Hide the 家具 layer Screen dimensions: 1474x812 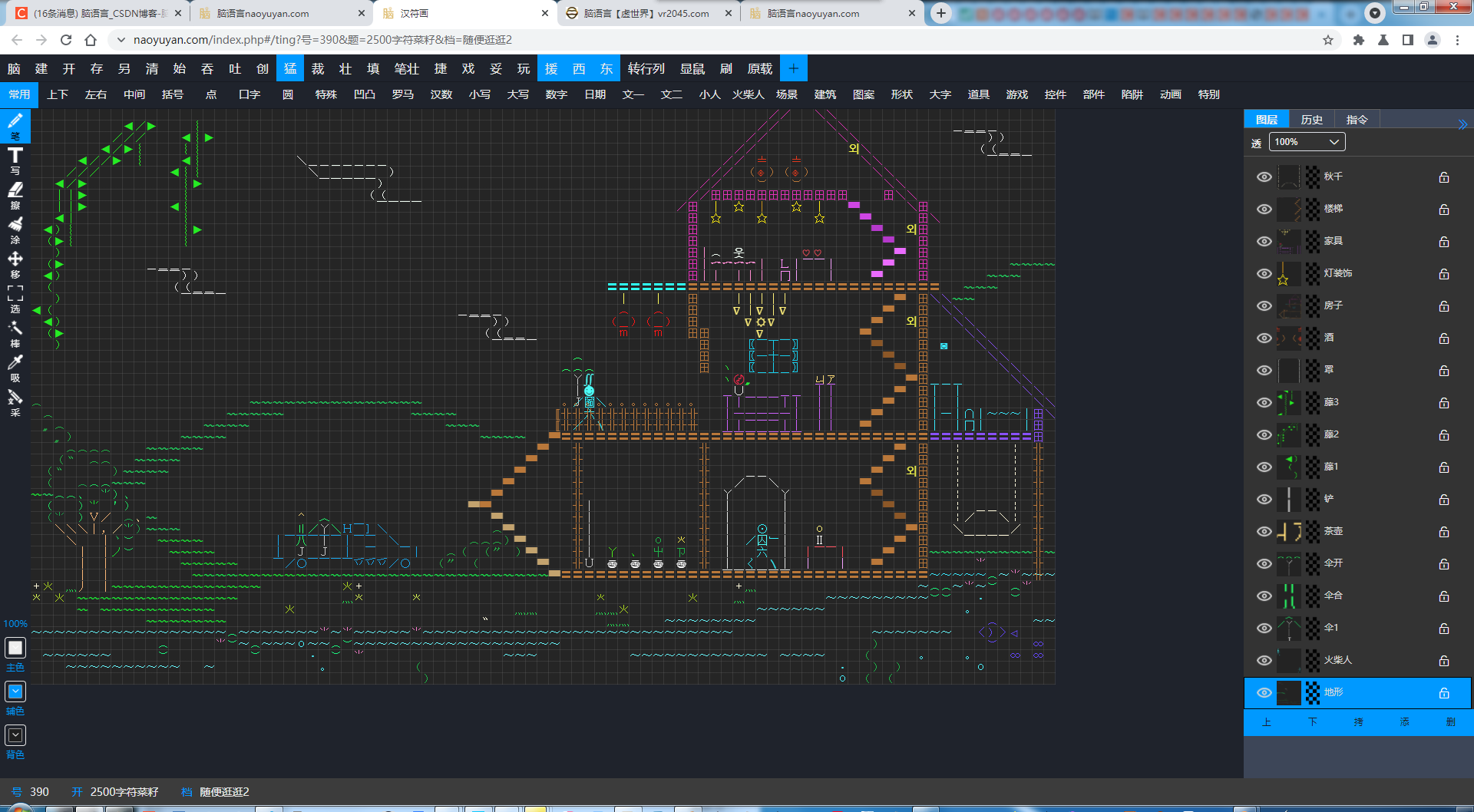click(x=1264, y=242)
